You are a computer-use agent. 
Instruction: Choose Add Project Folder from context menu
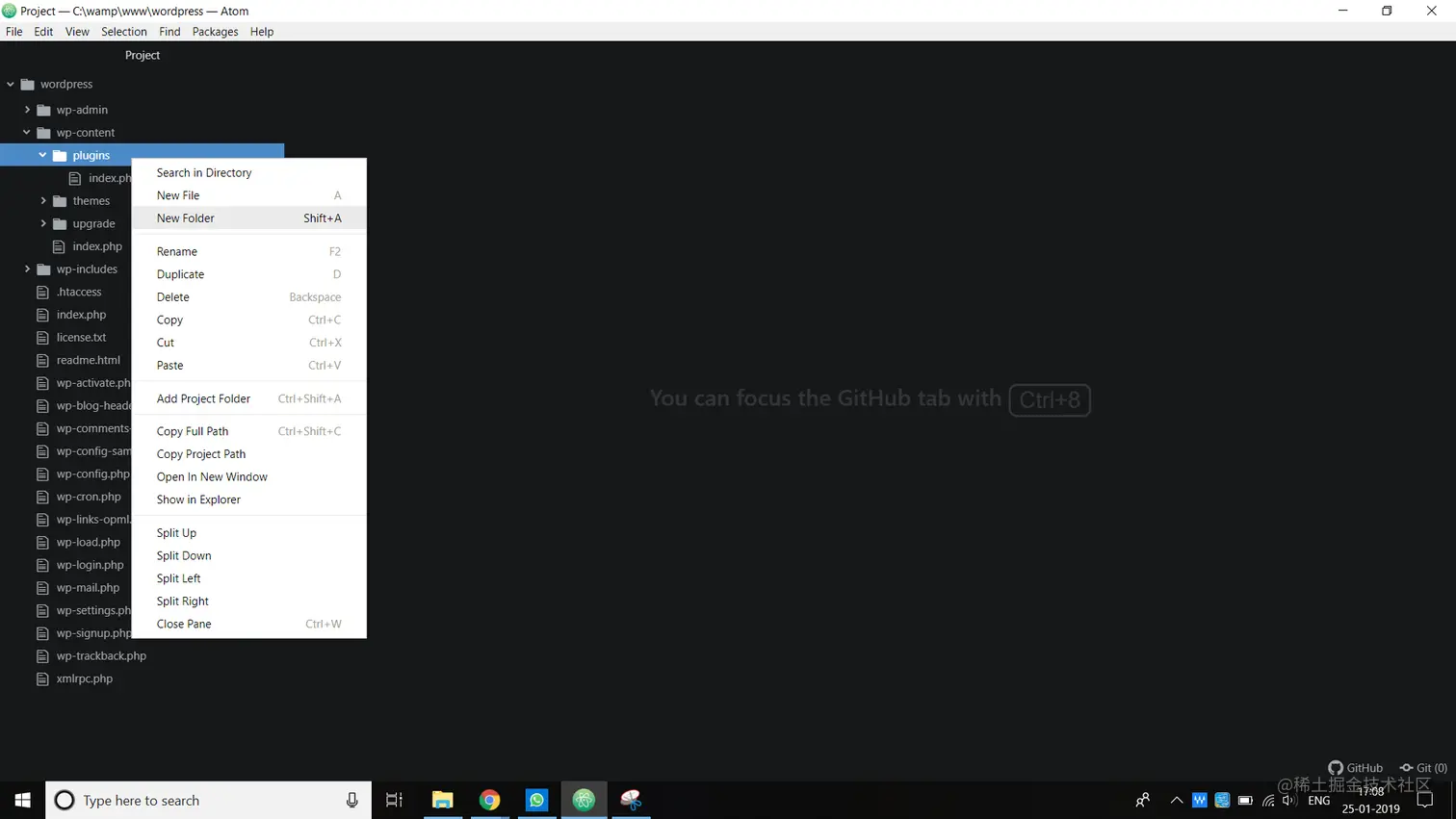click(248, 398)
